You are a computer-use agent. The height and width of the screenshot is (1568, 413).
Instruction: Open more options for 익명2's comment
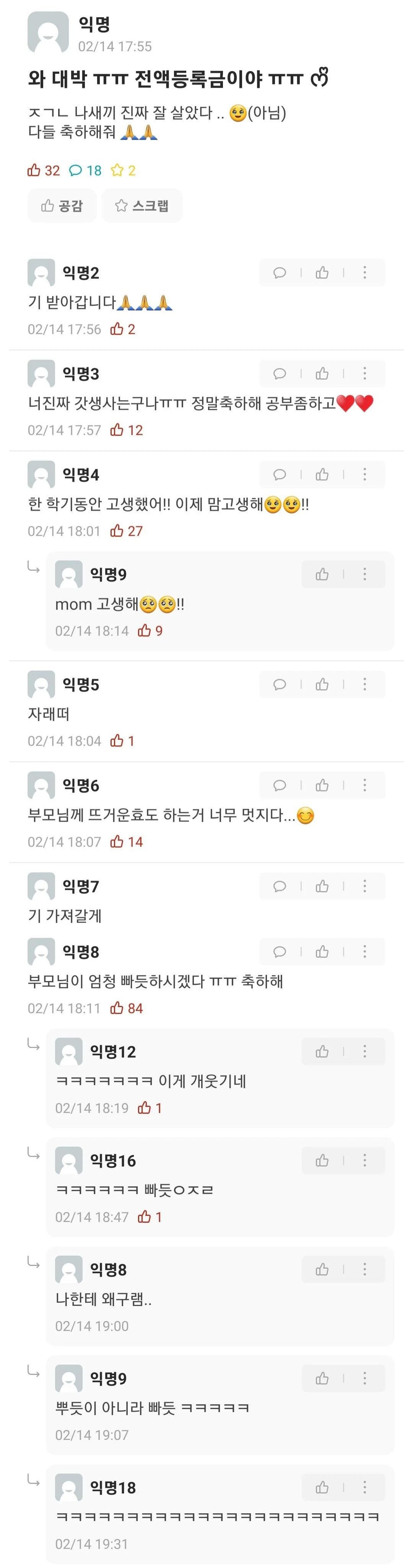coord(364,273)
